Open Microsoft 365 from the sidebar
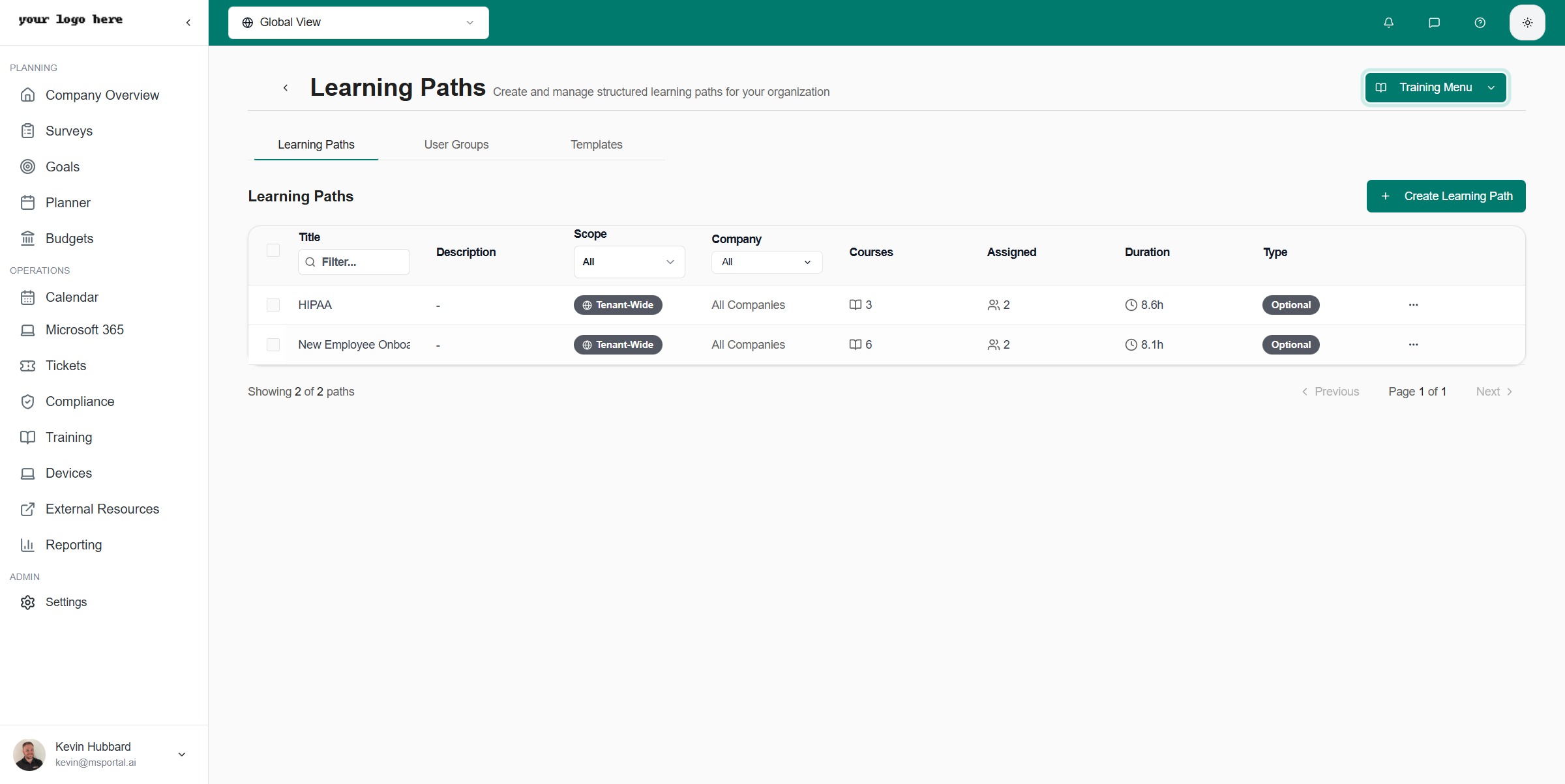 pos(85,329)
